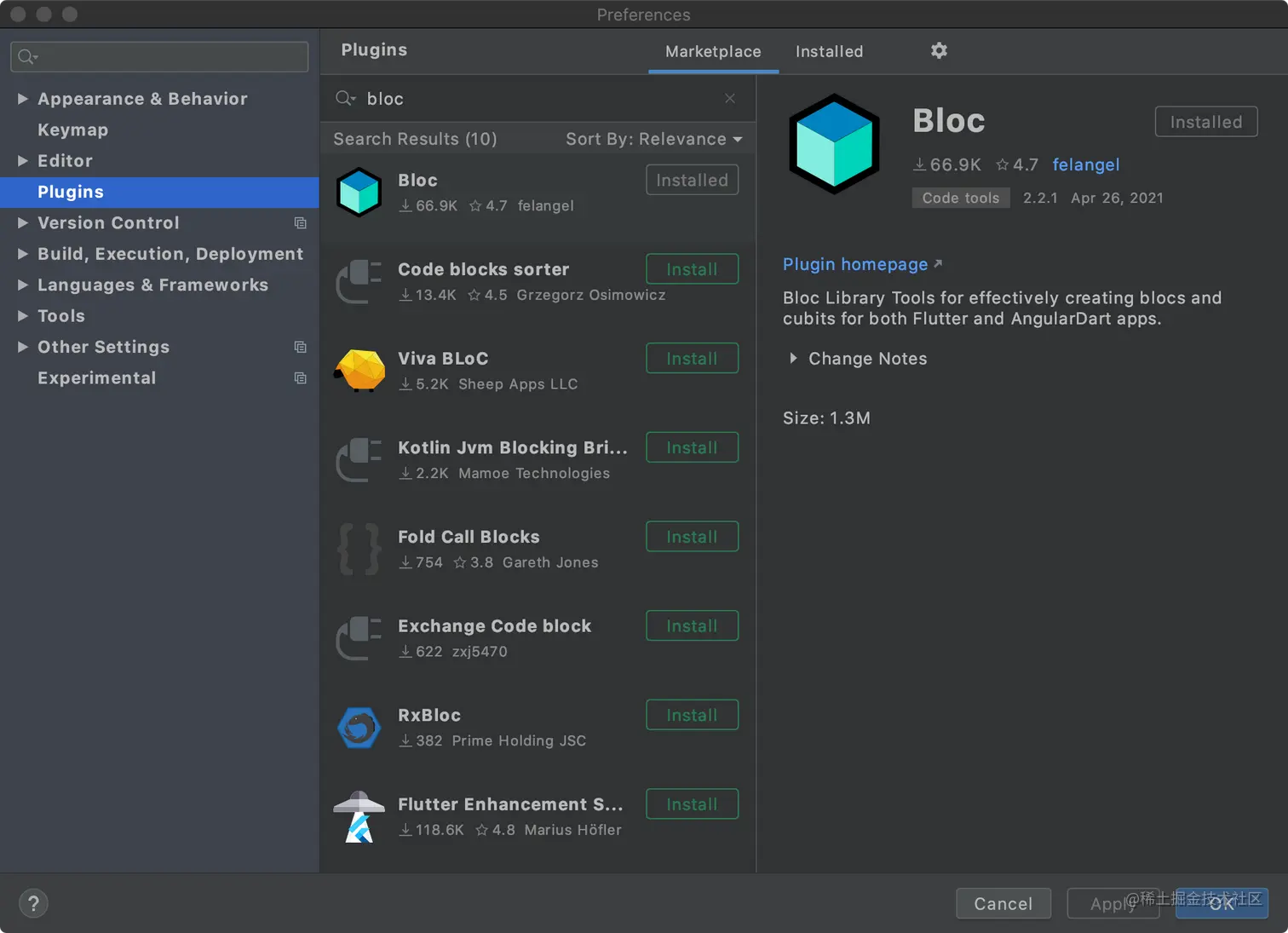This screenshot has height=933, width=1288.
Task: Click the Size: 1.3M text
Action: click(x=826, y=418)
